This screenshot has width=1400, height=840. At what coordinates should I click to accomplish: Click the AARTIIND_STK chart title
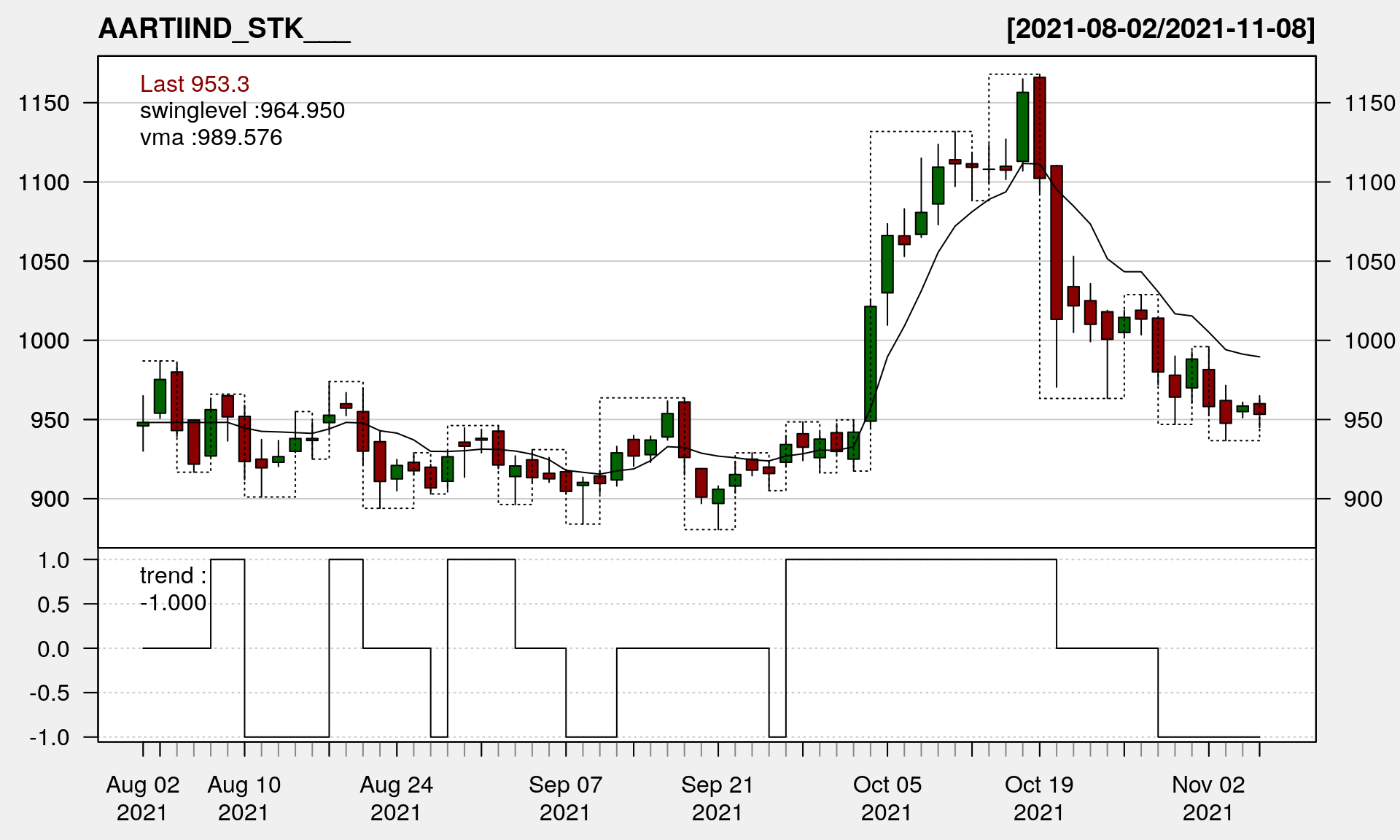(x=224, y=29)
